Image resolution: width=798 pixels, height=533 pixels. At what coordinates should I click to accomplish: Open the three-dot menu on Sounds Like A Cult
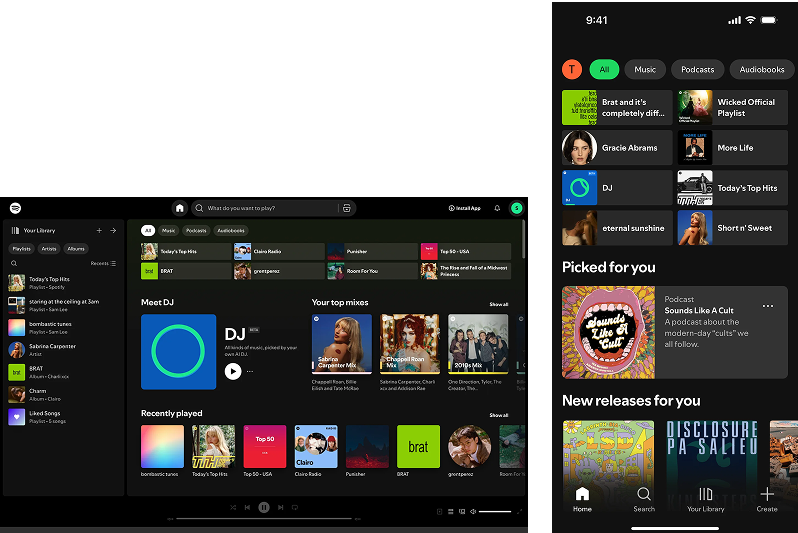click(x=767, y=306)
